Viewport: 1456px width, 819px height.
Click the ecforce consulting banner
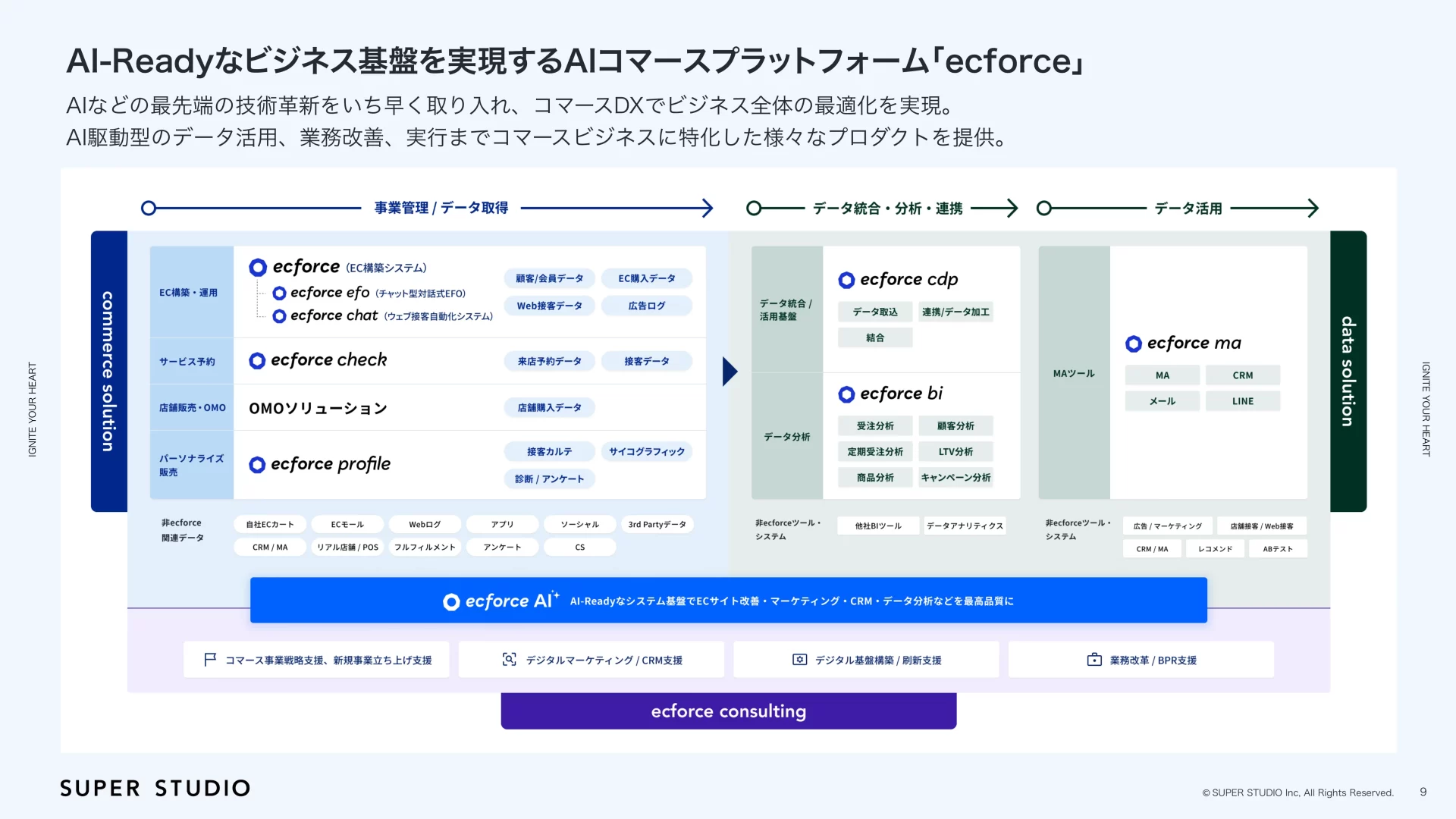tap(728, 711)
